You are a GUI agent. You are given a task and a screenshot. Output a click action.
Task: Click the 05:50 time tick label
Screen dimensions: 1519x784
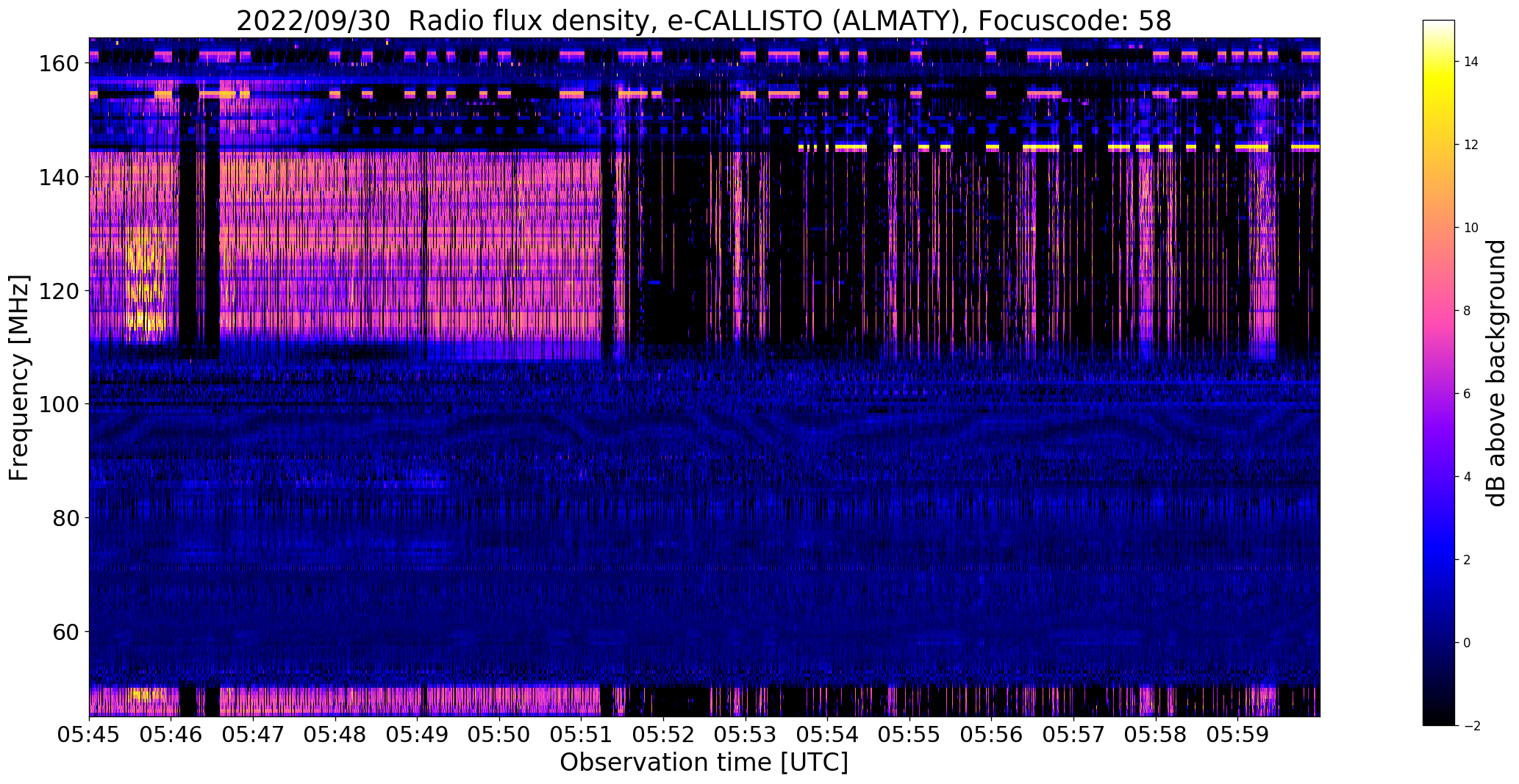pos(499,735)
